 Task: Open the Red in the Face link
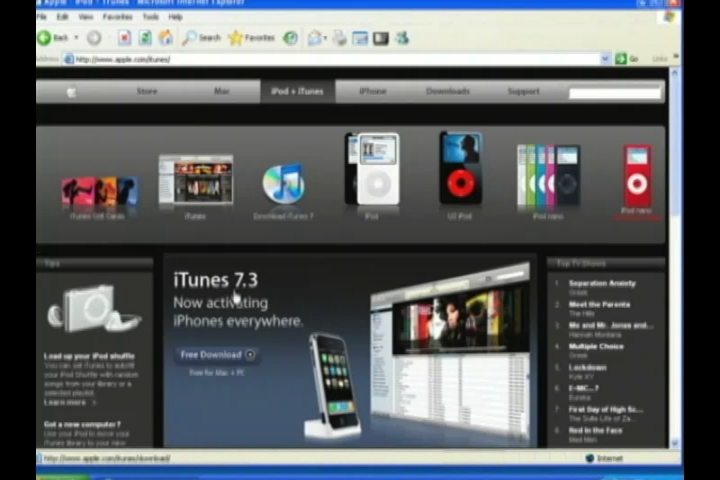[x=595, y=430]
